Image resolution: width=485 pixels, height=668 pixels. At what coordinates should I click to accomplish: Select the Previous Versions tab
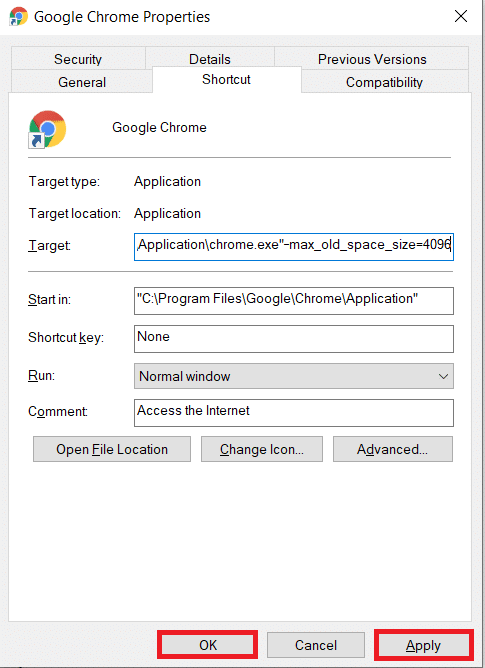pyautogui.click(x=372, y=59)
